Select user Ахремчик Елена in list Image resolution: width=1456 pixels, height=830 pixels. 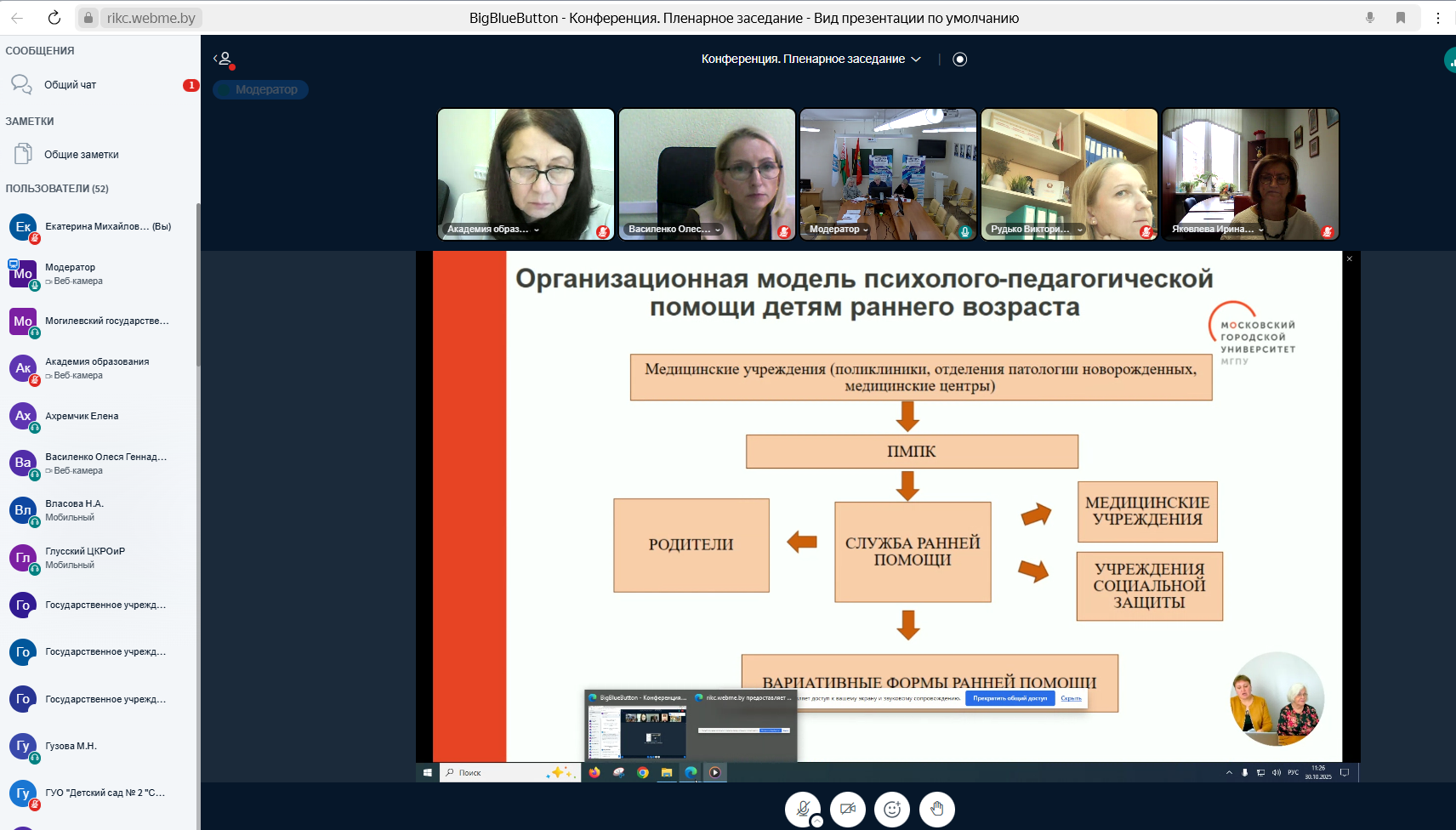[82, 416]
